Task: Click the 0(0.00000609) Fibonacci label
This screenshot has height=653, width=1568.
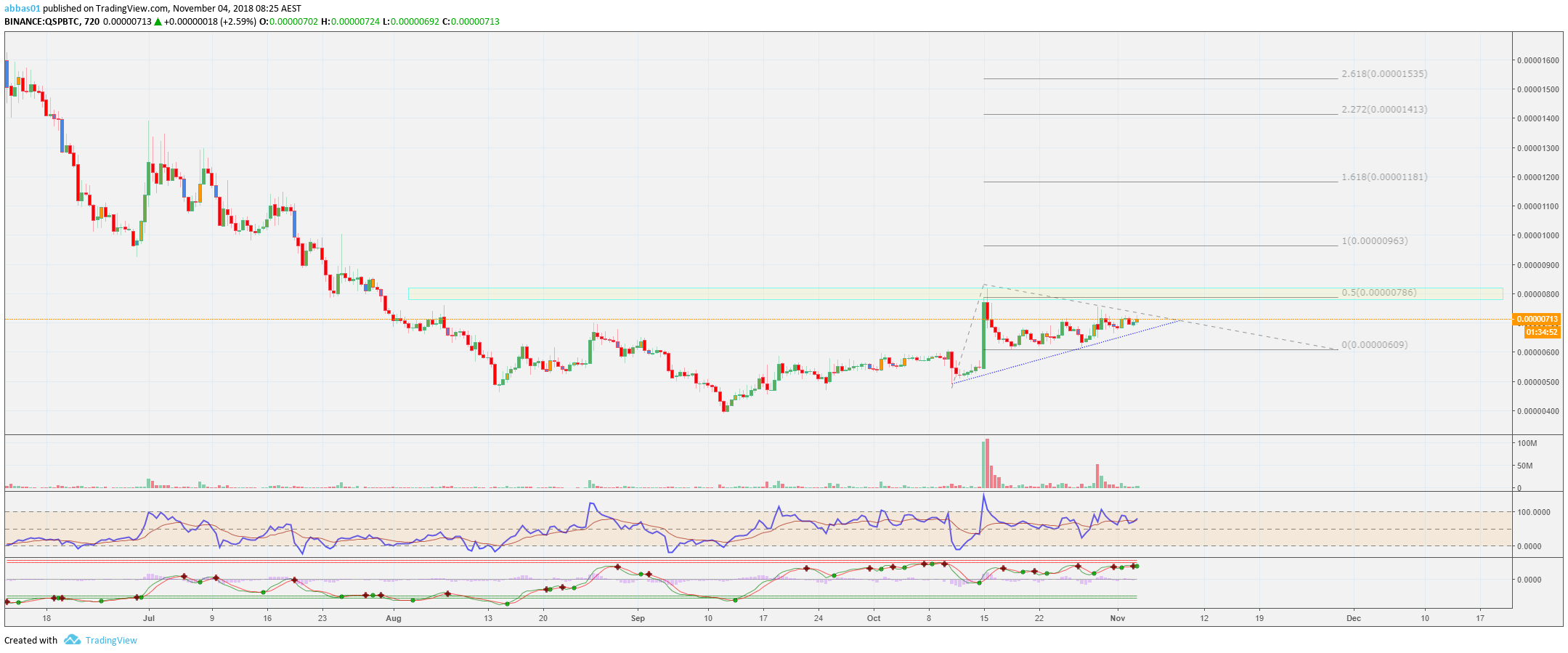Action: coord(1375,345)
